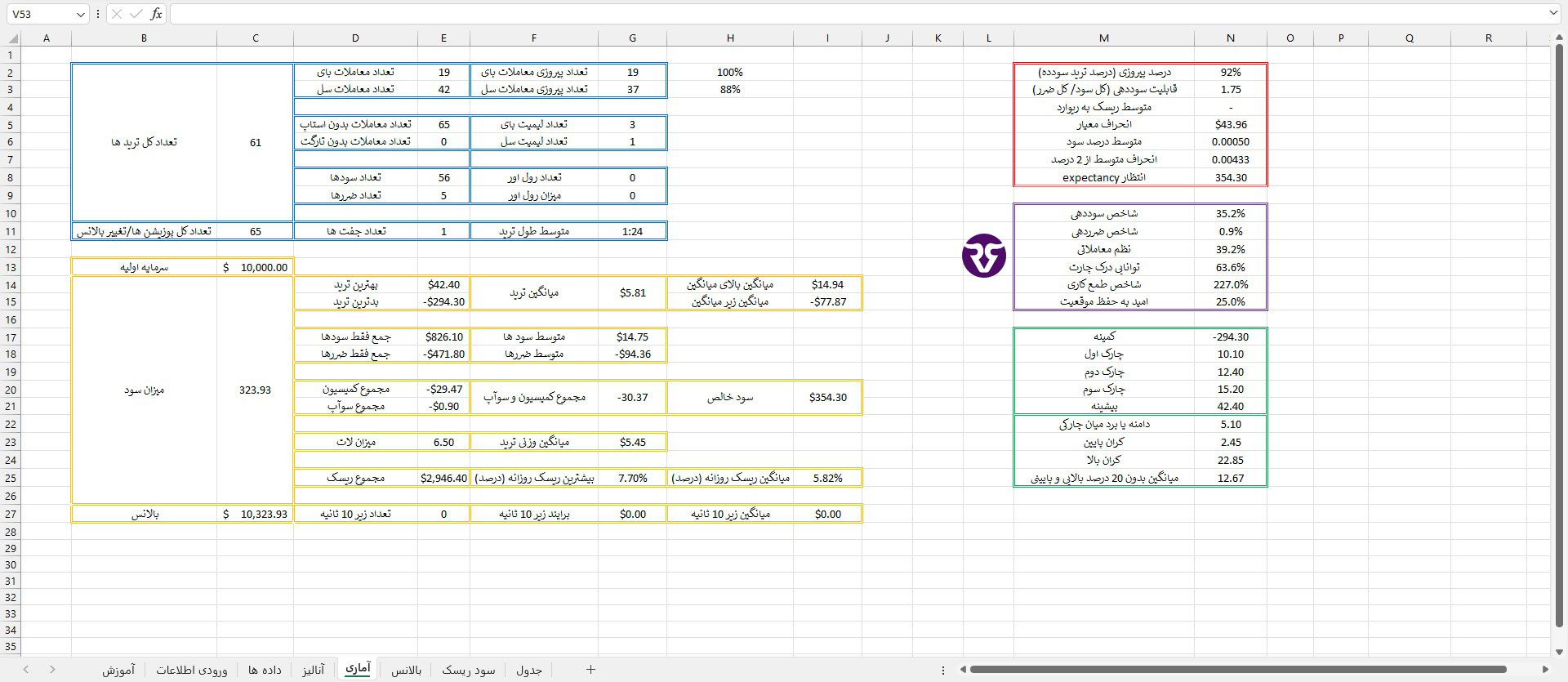Image resolution: width=1568 pixels, height=682 pixels.
Task: Click the تعداد کل ترید ها label cell
Action: pyautogui.click(x=144, y=142)
